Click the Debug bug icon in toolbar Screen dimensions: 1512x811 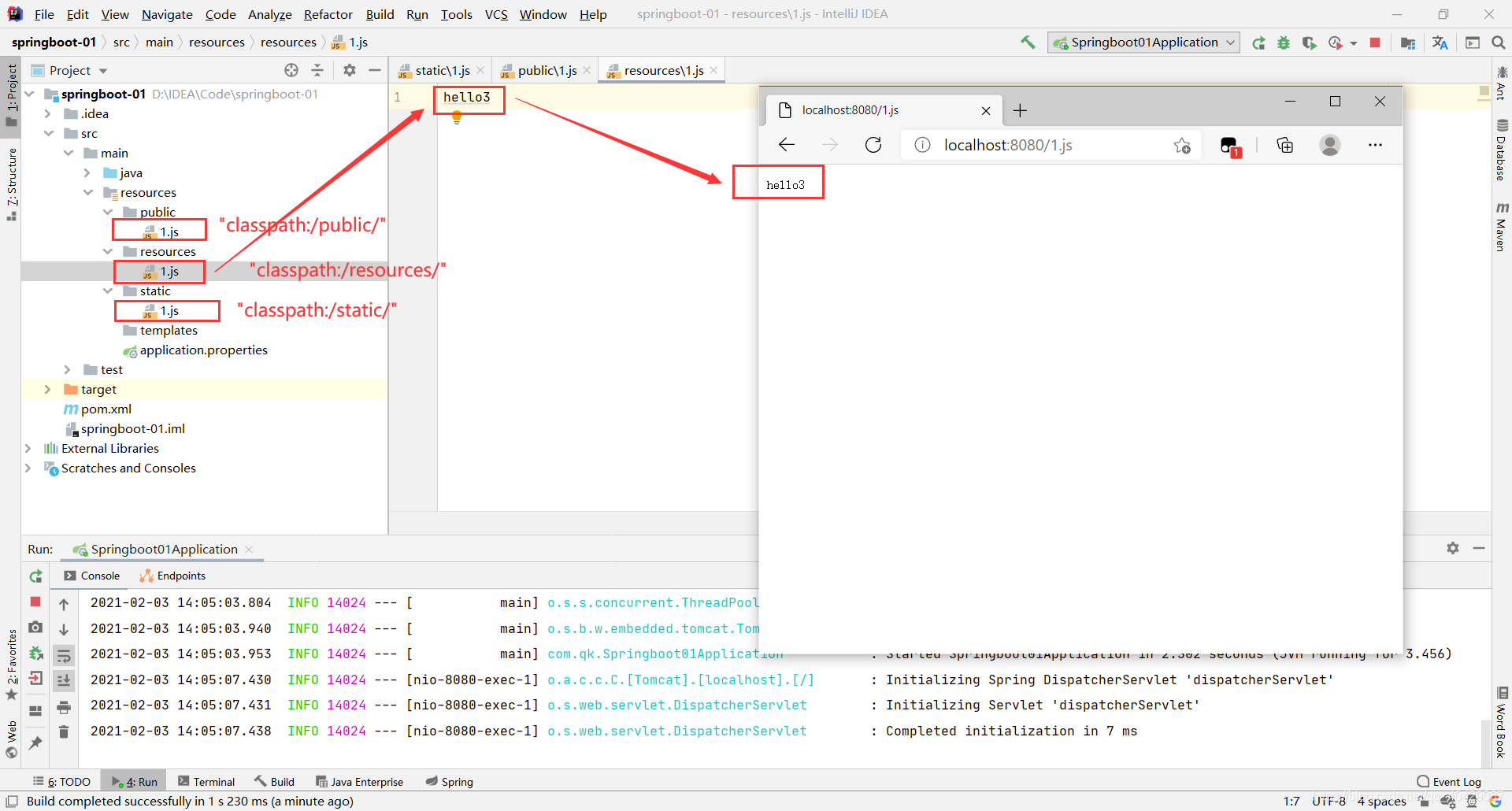1284,43
